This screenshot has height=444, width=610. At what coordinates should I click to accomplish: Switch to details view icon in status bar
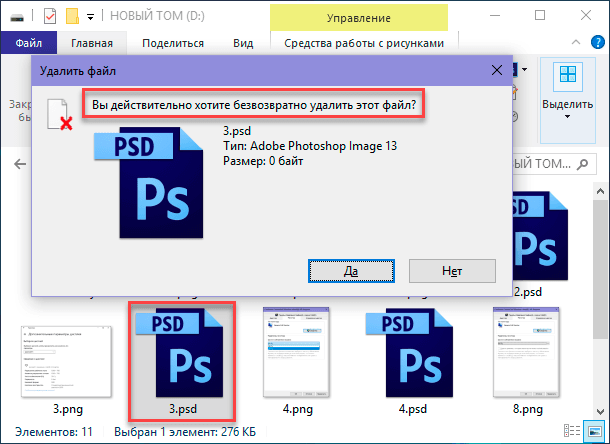pyautogui.click(x=572, y=431)
